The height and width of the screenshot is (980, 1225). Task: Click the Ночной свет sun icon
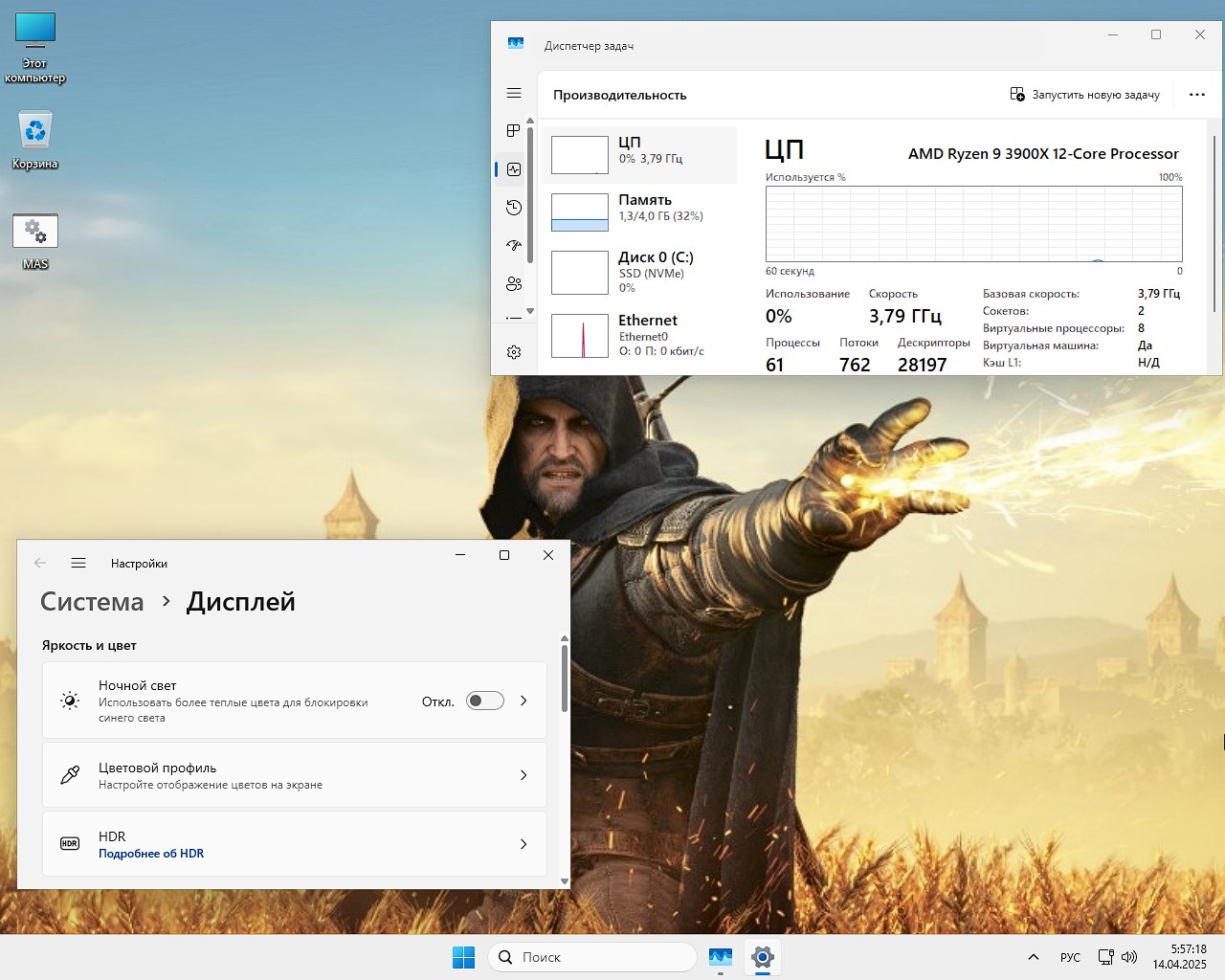pos(70,701)
